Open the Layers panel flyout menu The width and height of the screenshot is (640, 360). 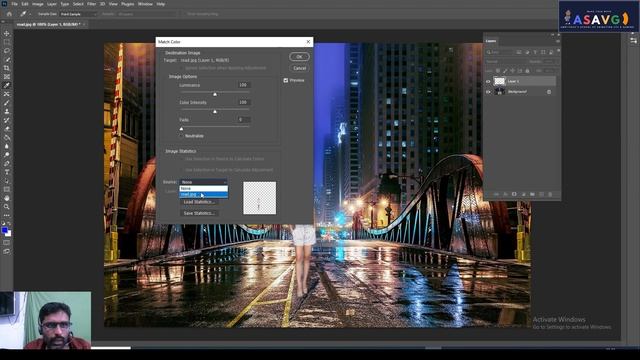pyautogui.click(x=558, y=41)
